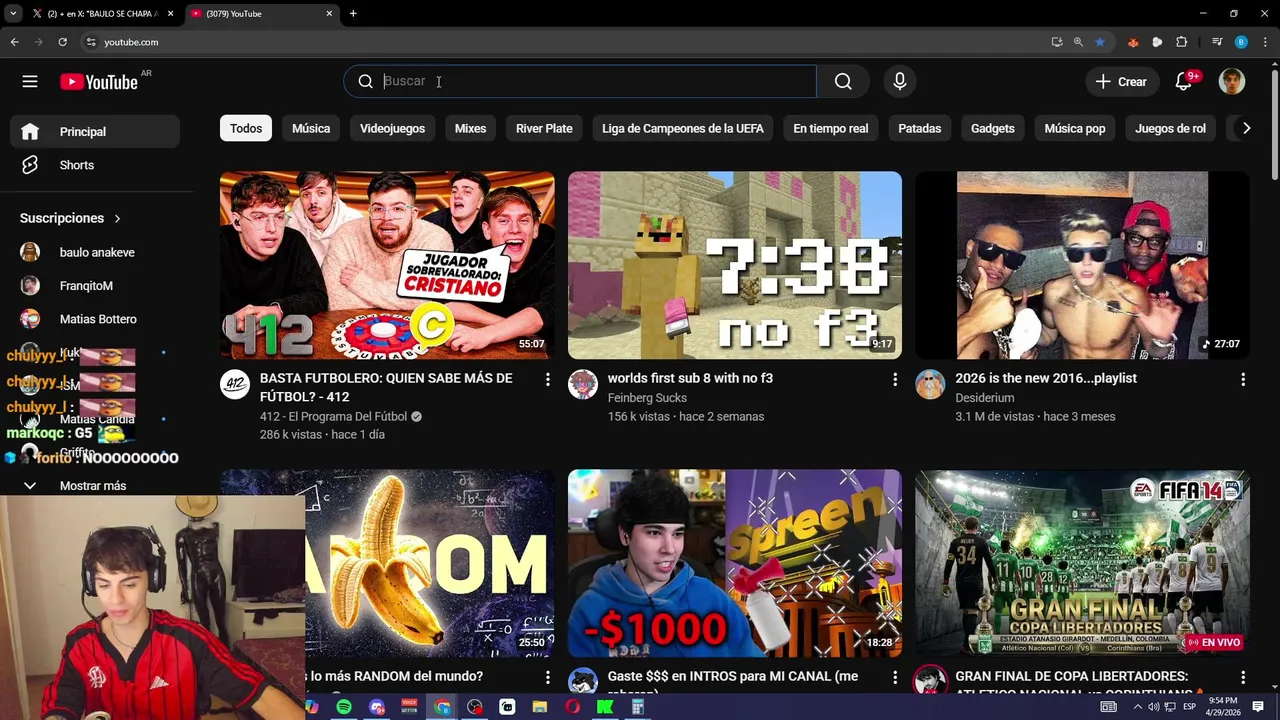The width and height of the screenshot is (1280, 720).
Task: Open the Chrome extensions puzzle menu
Action: coord(1182,42)
